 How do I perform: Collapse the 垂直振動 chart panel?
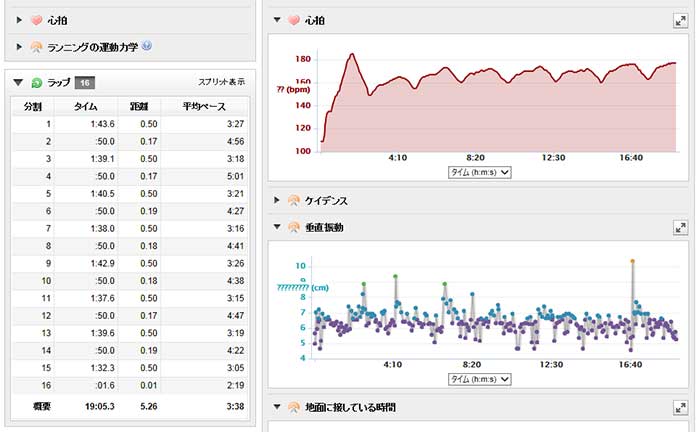tap(277, 228)
